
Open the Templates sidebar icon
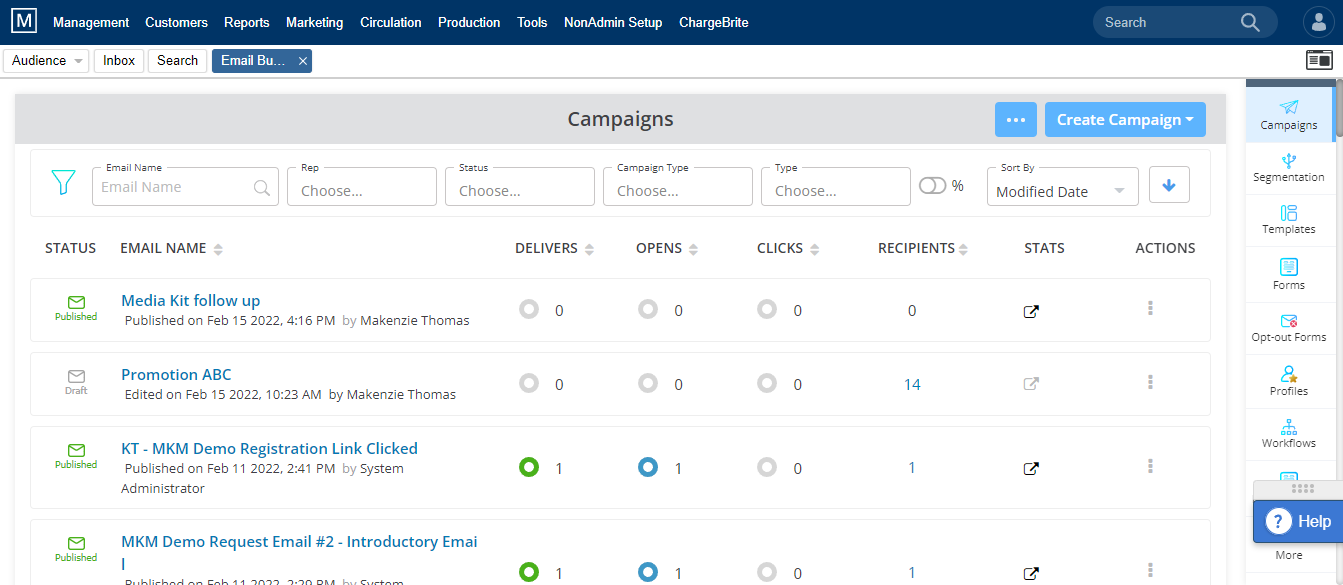1289,220
